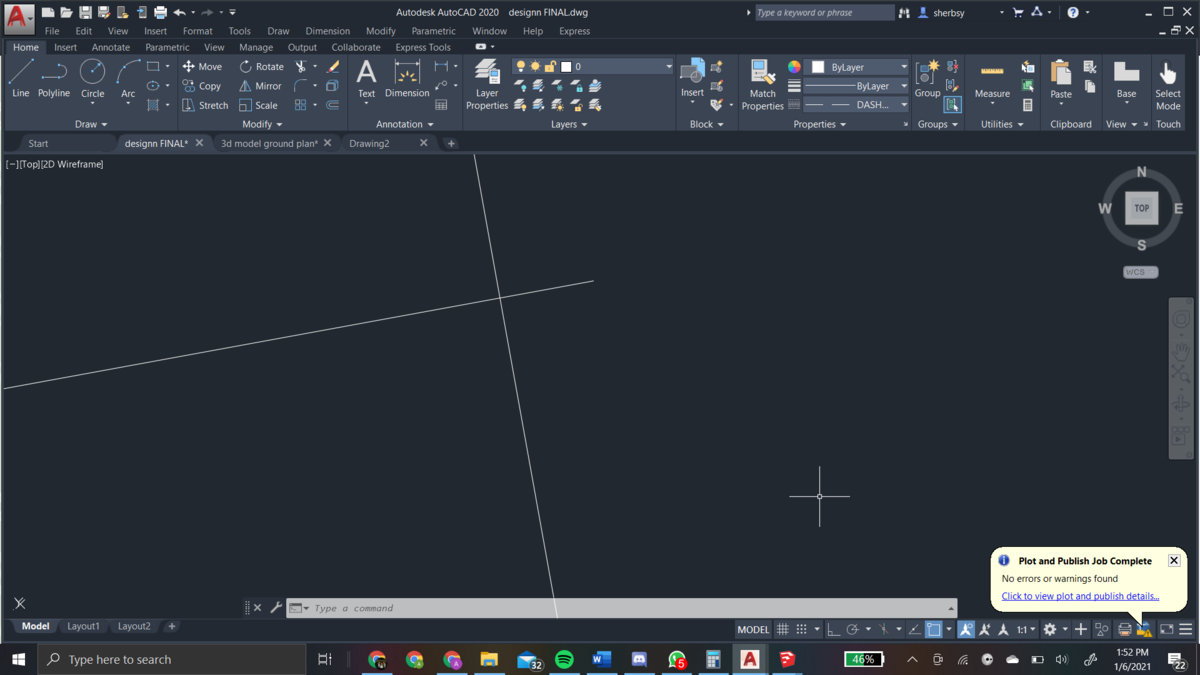This screenshot has width=1200, height=675.
Task: Select the Polyline tool
Action: [x=54, y=78]
